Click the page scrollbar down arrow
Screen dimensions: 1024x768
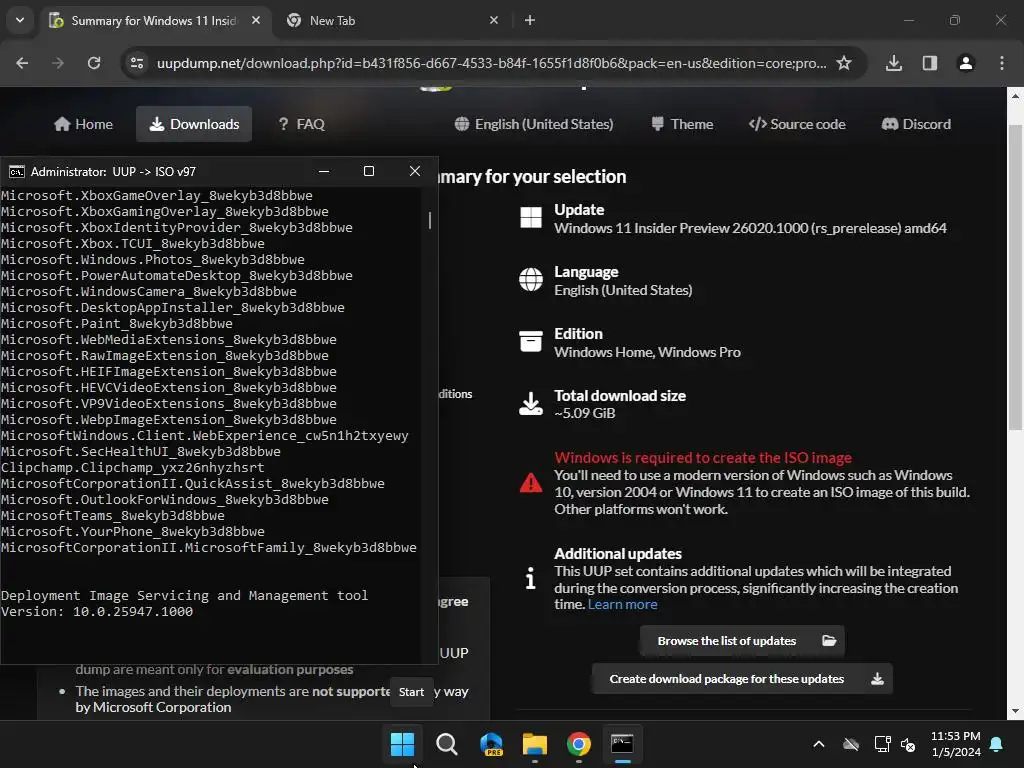(1015, 711)
